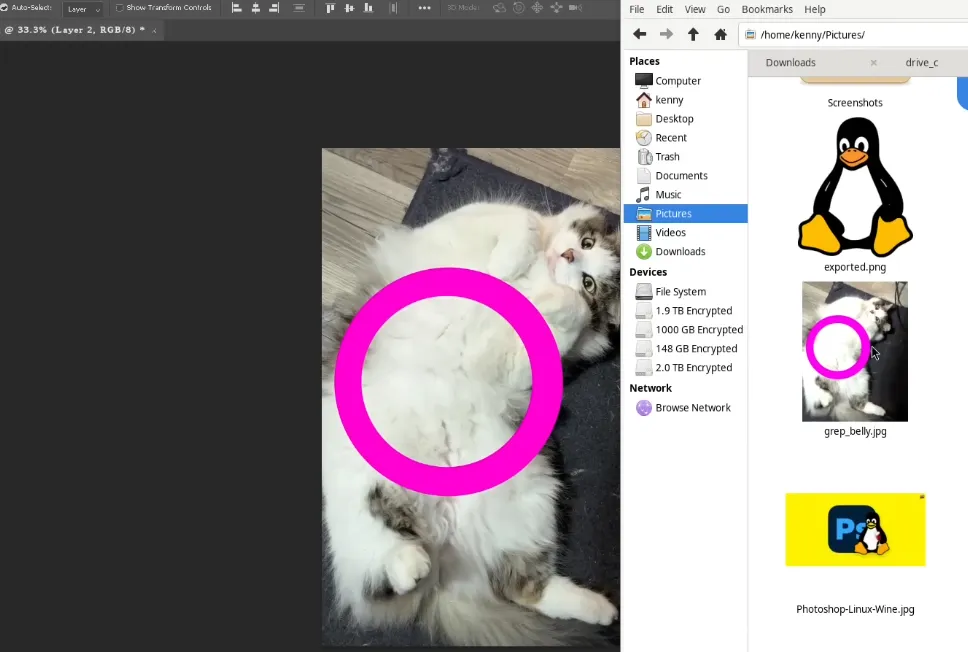Close the Downloads tab
The height and width of the screenshot is (652, 968).
[x=874, y=62]
